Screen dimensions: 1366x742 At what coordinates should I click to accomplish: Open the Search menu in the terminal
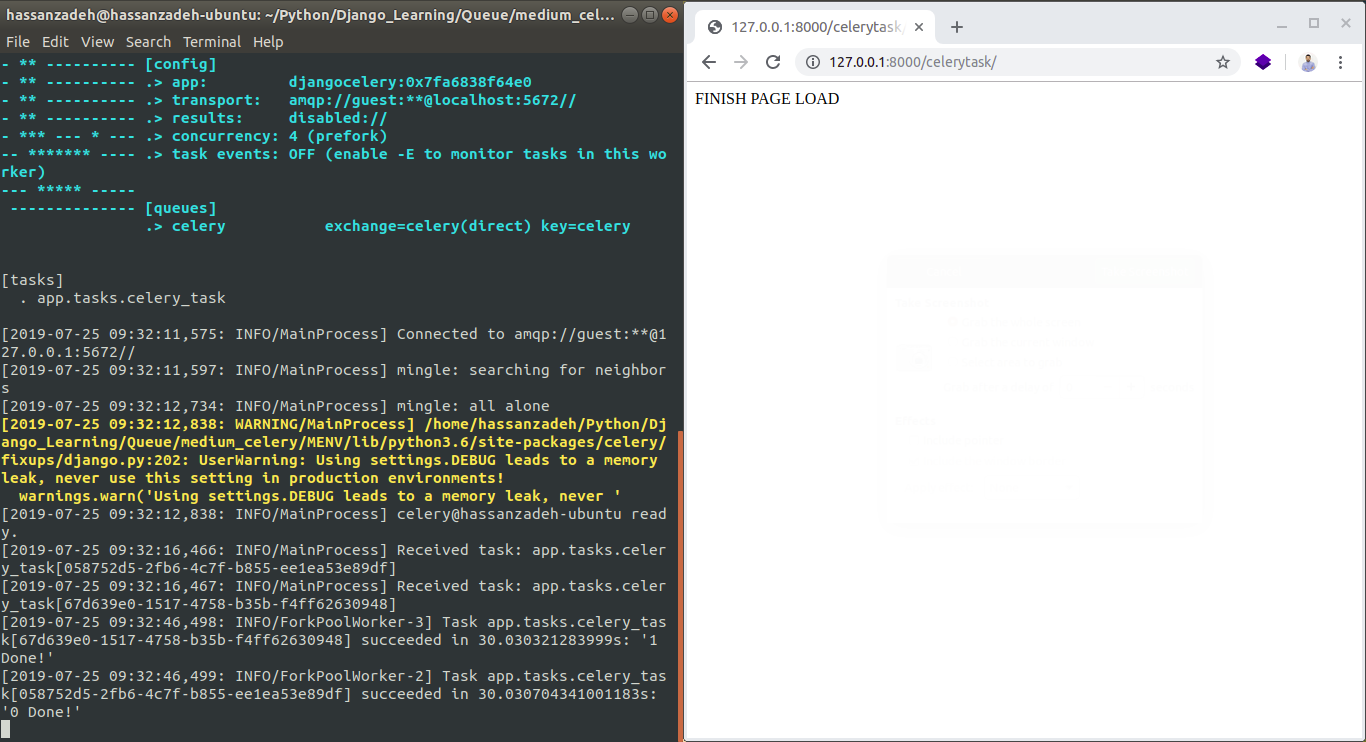point(148,41)
